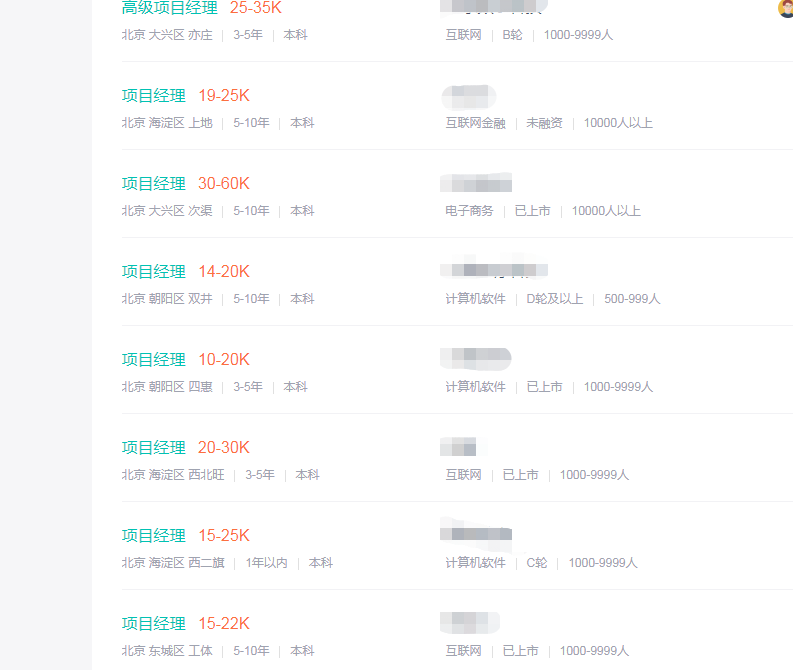Open the 项目经理 15-25K job listing
Image resolution: width=793 pixels, height=670 pixels.
[154, 536]
